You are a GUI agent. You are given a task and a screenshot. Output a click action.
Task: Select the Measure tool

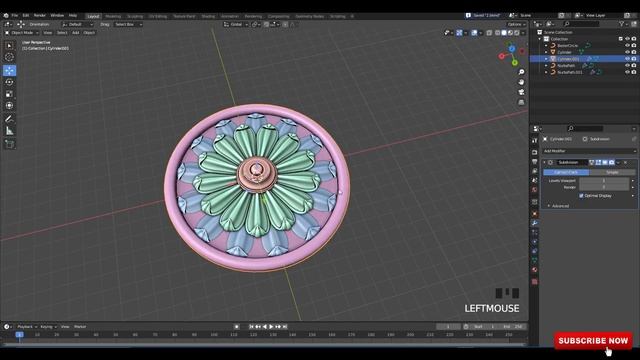click(9, 131)
